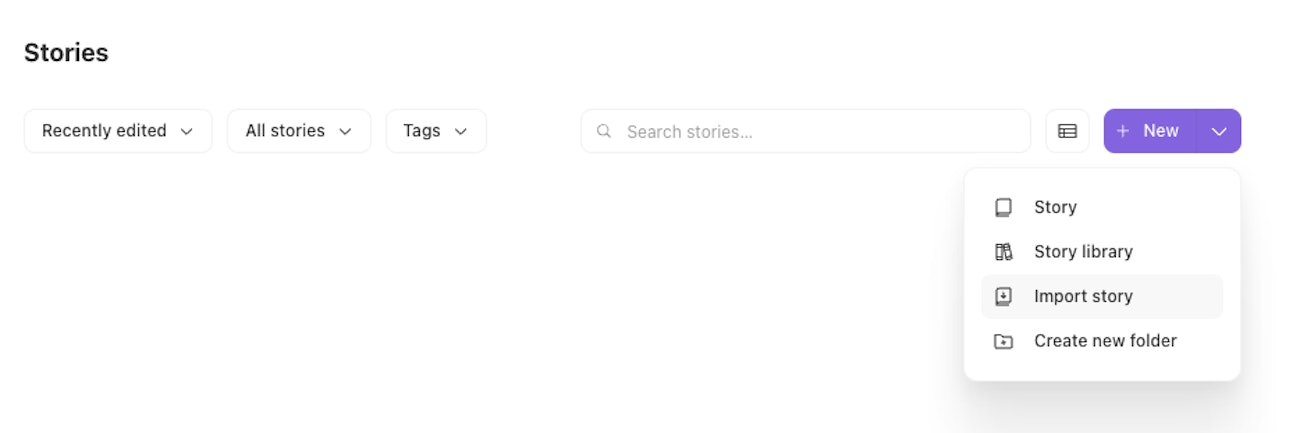Click the book icon beside Story
The image size is (1300, 433).
click(x=1003, y=207)
